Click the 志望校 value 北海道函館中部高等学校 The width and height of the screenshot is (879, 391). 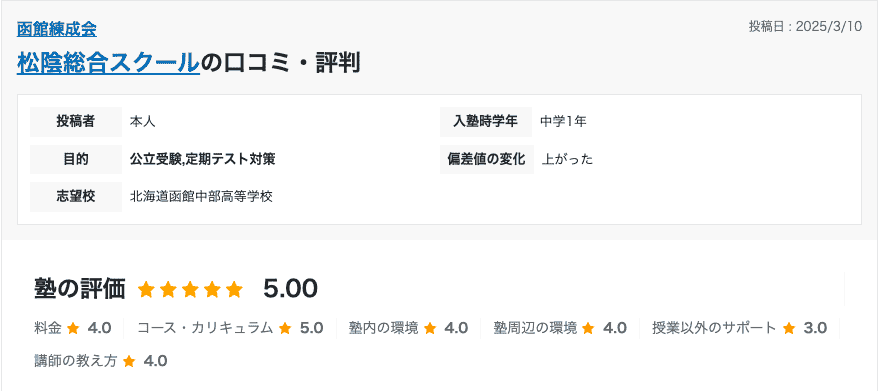click(x=201, y=197)
